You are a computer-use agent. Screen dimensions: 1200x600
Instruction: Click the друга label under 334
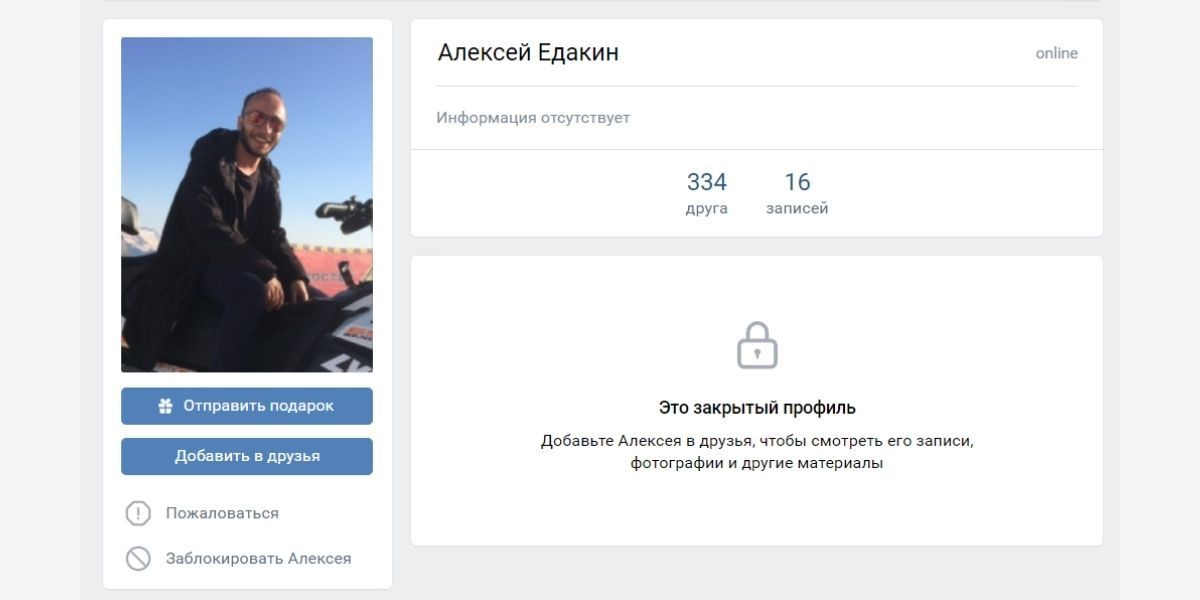(x=707, y=209)
